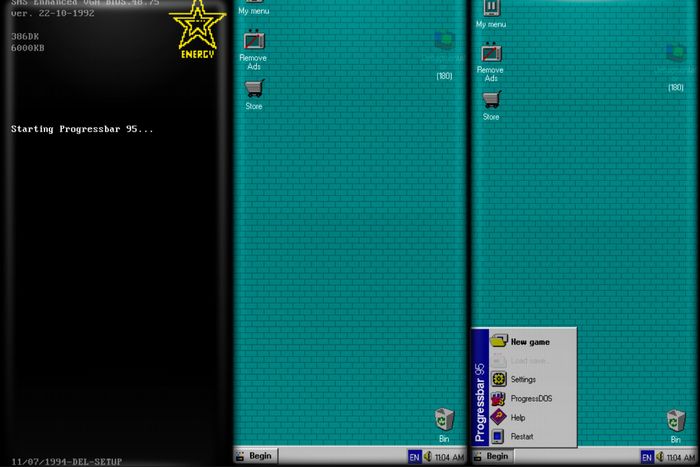Click Remove Ads icon on right desktop
This screenshot has width=700, height=467.
[x=491, y=53]
